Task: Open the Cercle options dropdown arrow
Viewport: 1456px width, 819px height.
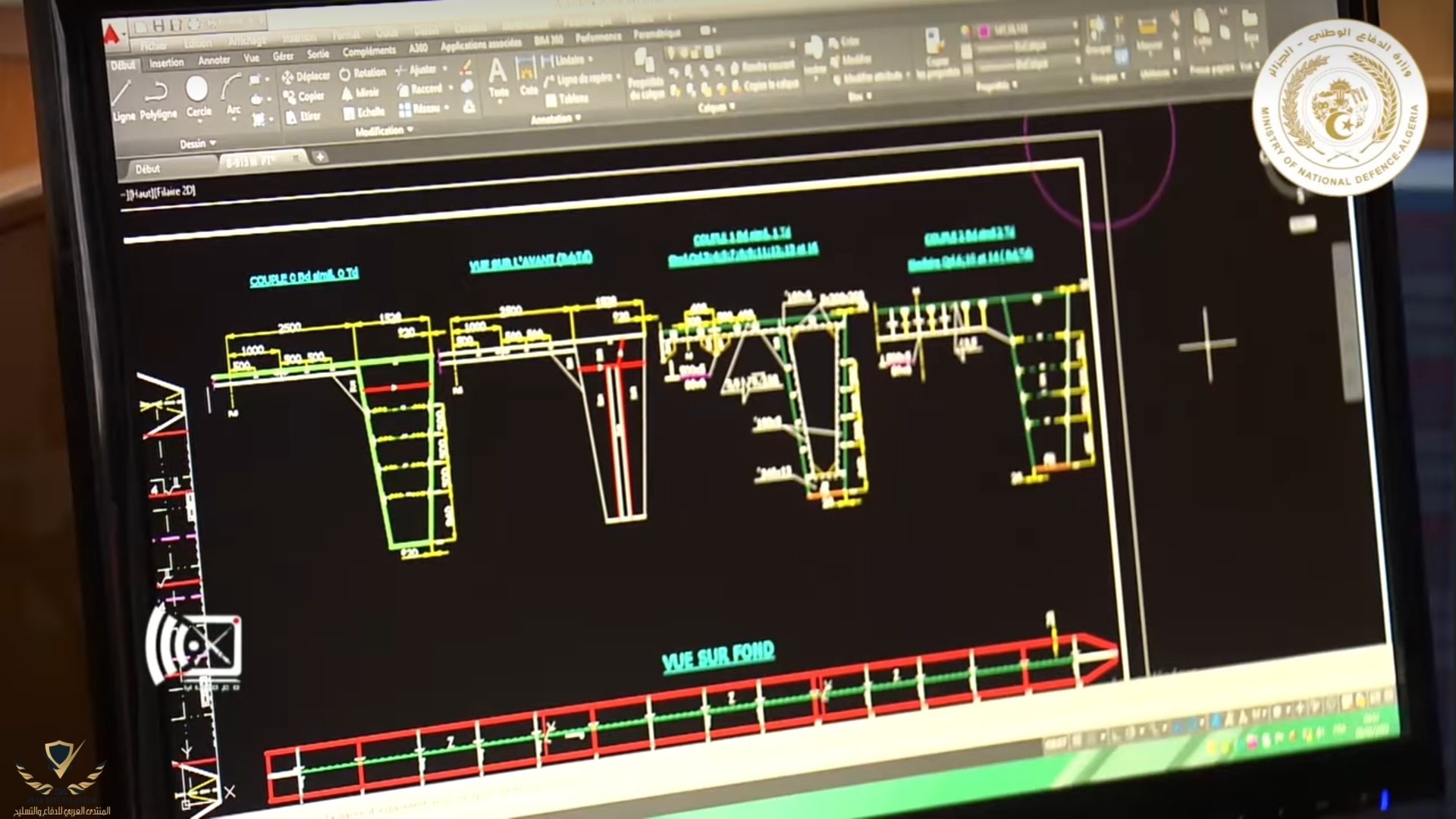Action: tap(199, 121)
